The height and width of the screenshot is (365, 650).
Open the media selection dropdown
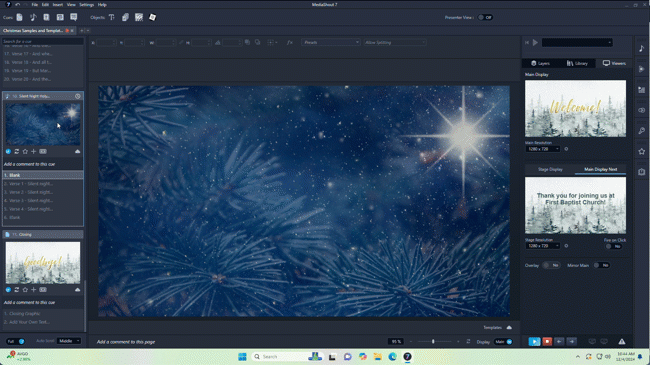tap(577, 42)
